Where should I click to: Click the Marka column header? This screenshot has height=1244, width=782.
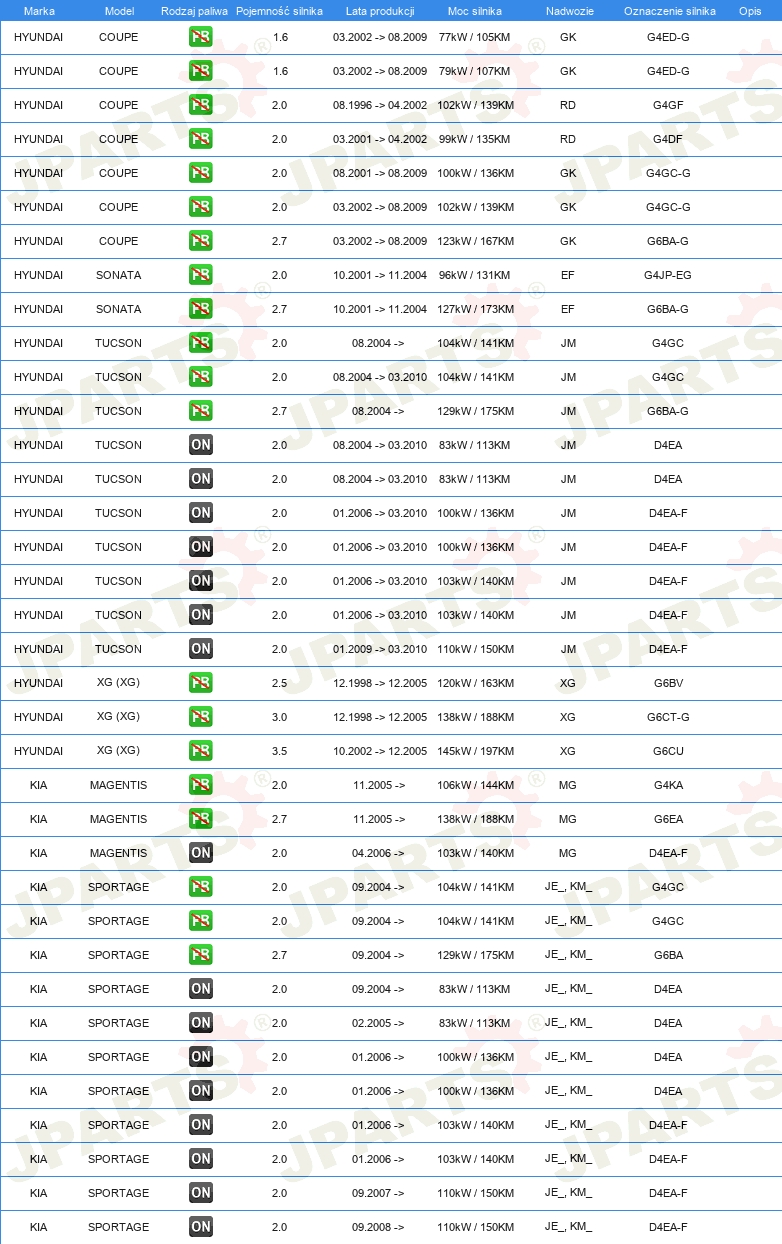coord(39,11)
